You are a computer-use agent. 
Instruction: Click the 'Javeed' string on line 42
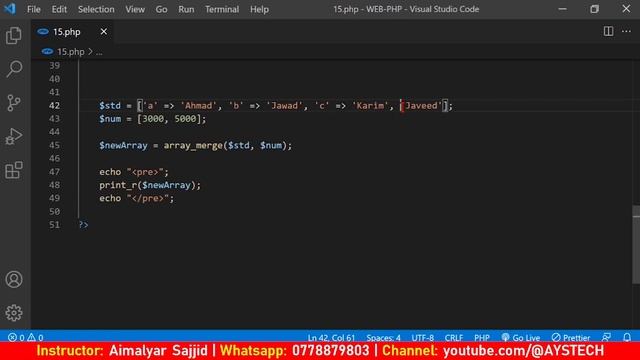tap(422, 105)
